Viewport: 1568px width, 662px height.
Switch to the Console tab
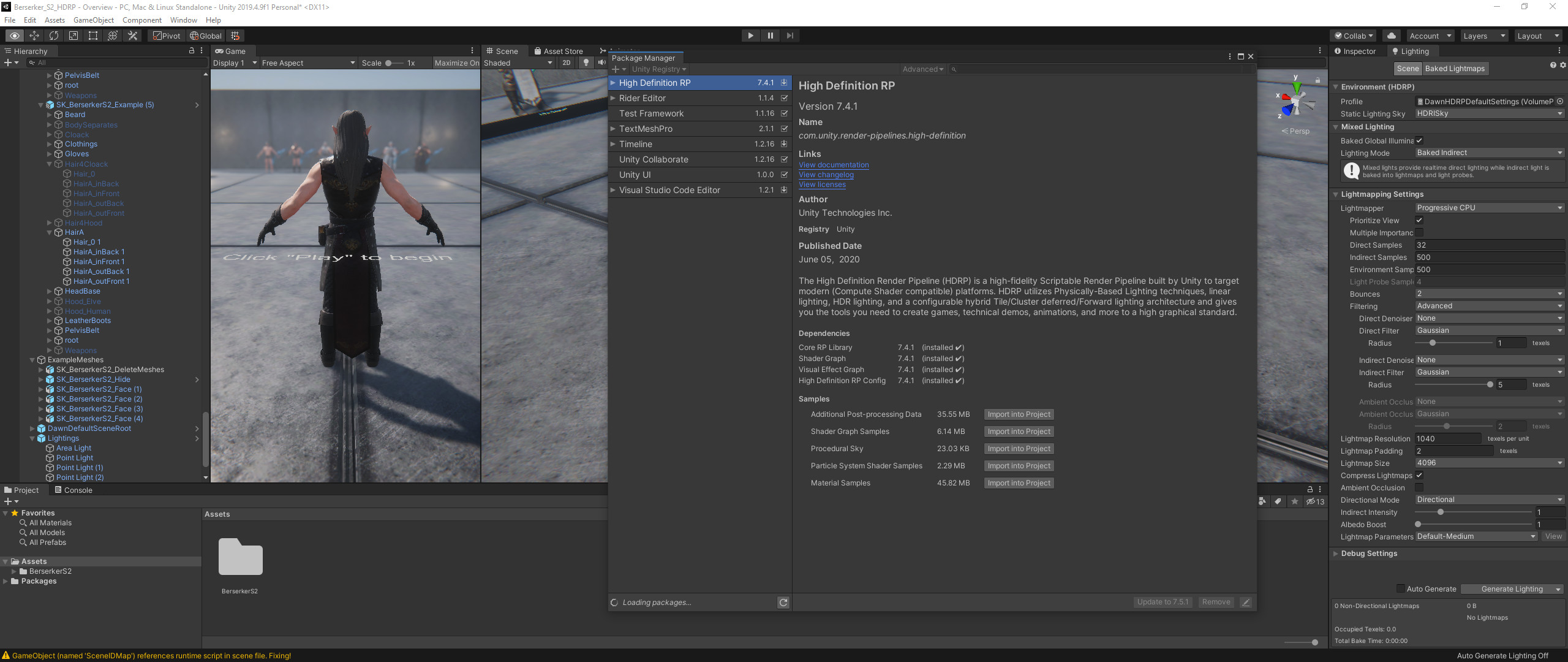73,490
